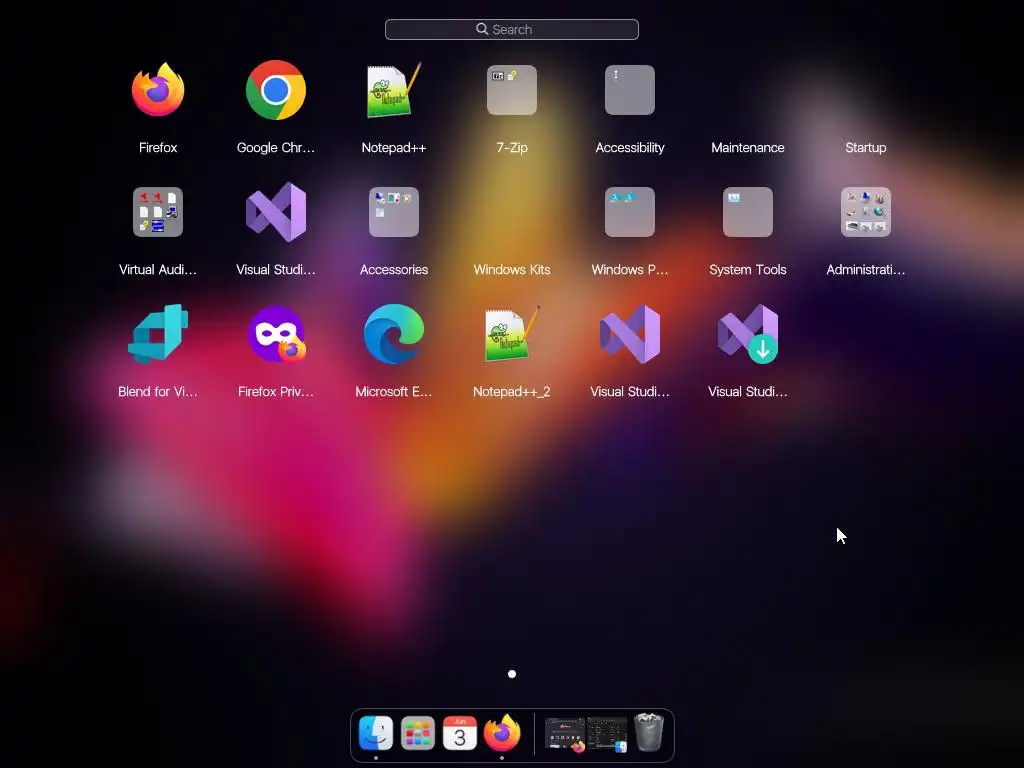Click the Windows Kits label
1024x768 pixels.
(512, 270)
